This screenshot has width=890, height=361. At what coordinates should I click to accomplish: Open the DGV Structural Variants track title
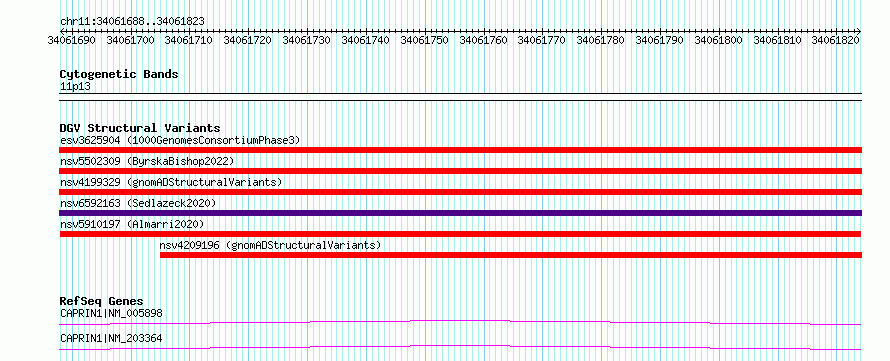pos(140,128)
